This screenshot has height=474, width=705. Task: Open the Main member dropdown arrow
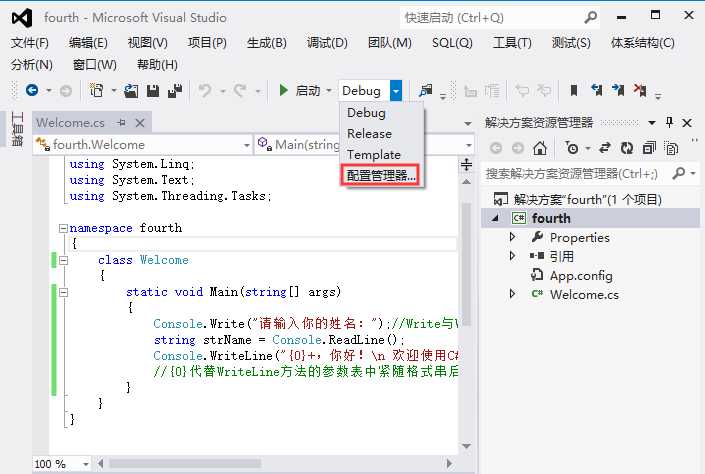click(469, 145)
